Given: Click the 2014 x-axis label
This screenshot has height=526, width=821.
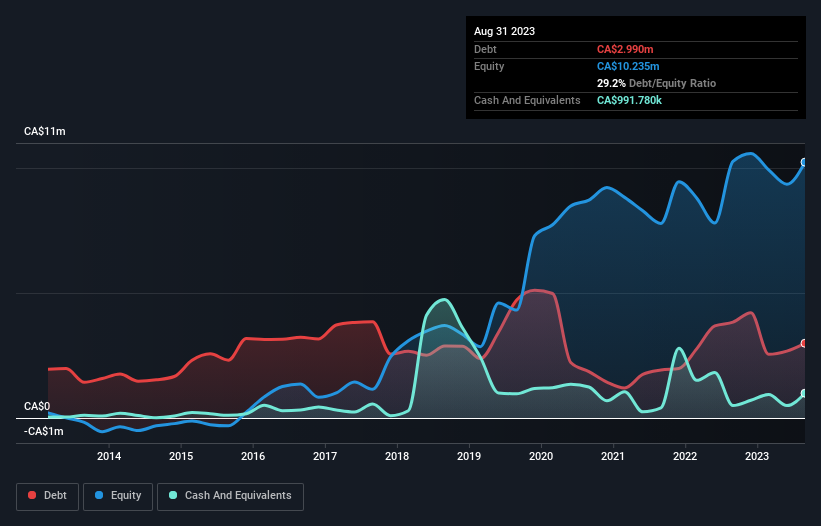Looking at the screenshot, I should (x=109, y=456).
